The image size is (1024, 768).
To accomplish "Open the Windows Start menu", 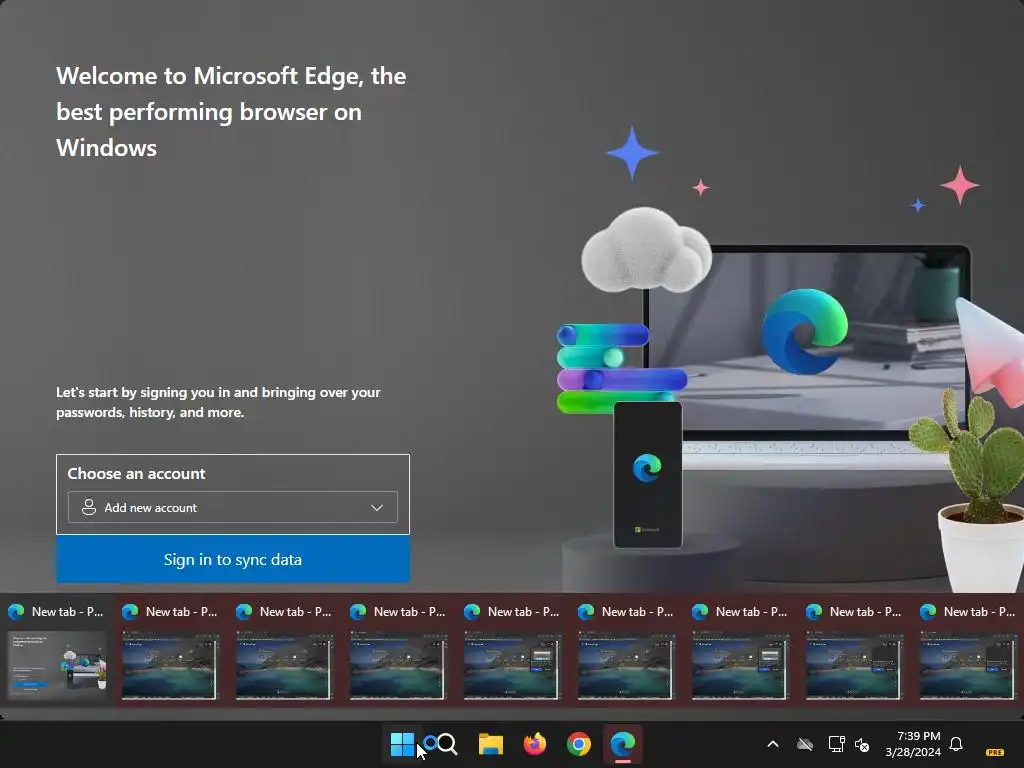I will coord(402,744).
